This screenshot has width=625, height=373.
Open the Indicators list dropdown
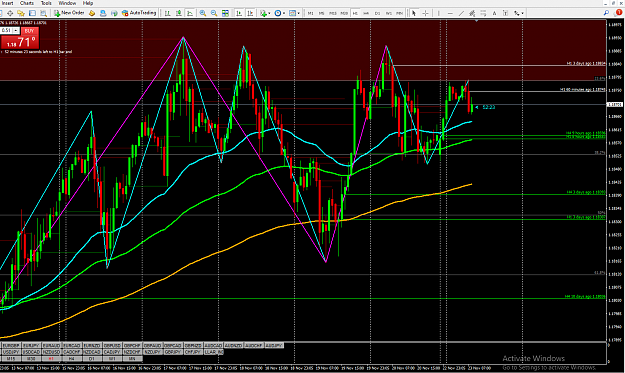(265, 13)
